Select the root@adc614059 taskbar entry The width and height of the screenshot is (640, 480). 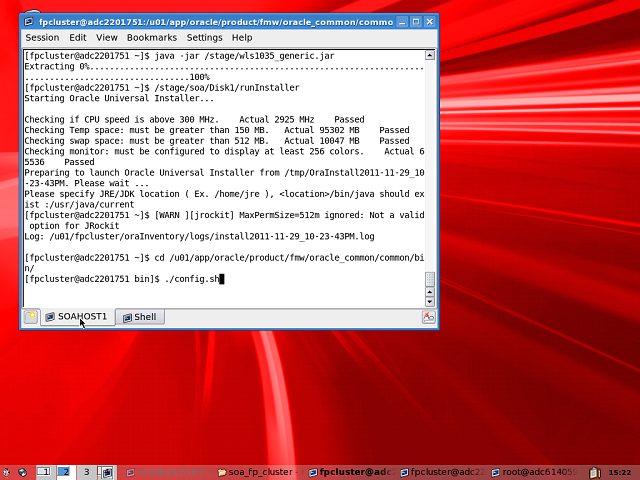point(533,472)
